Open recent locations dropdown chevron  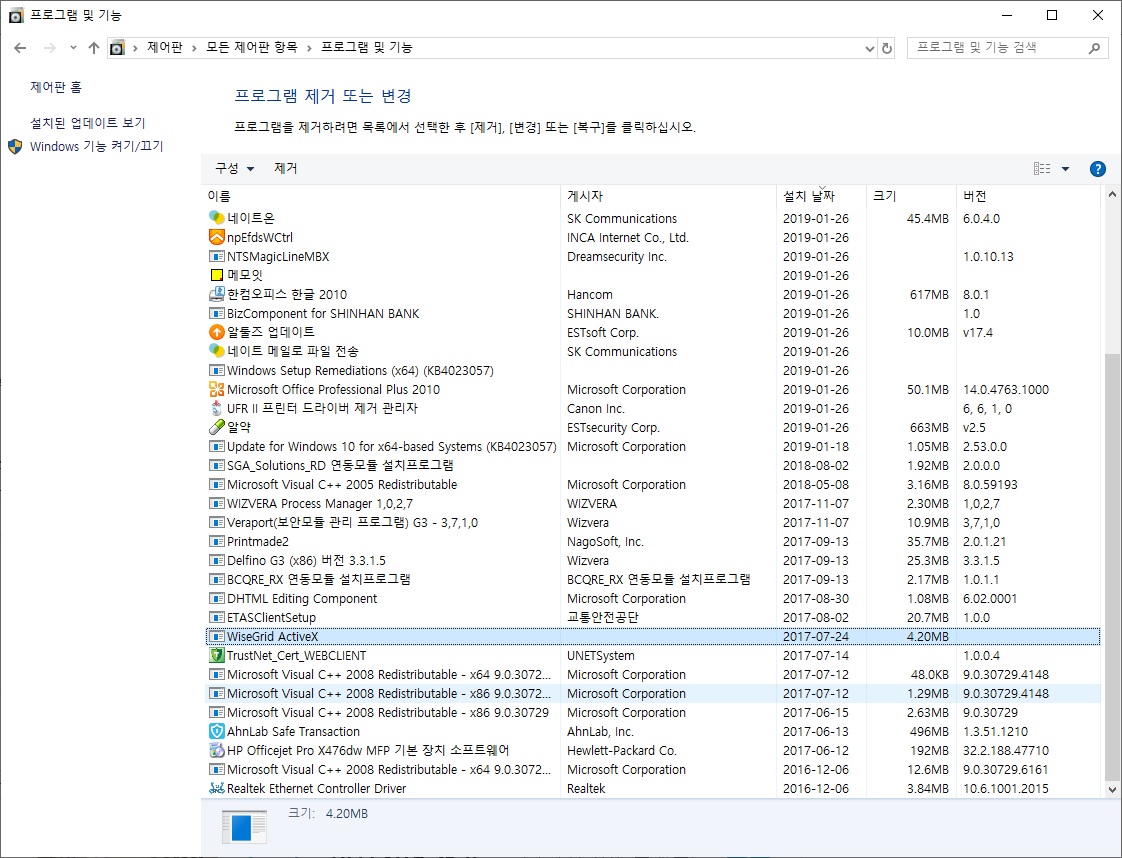click(73, 48)
